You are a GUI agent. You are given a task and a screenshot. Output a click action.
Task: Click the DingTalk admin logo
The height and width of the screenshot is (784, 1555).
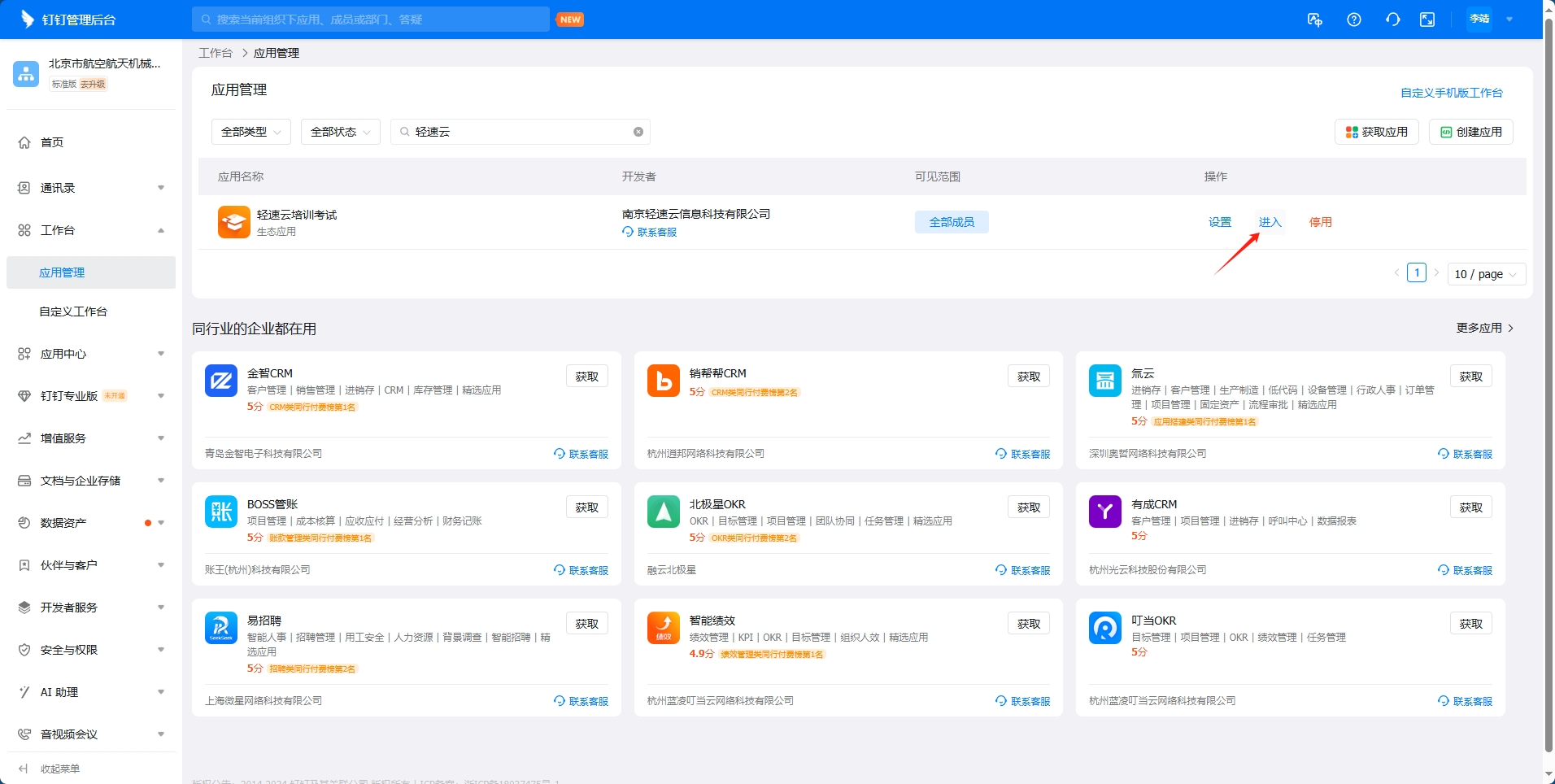pyautogui.click(x=68, y=20)
